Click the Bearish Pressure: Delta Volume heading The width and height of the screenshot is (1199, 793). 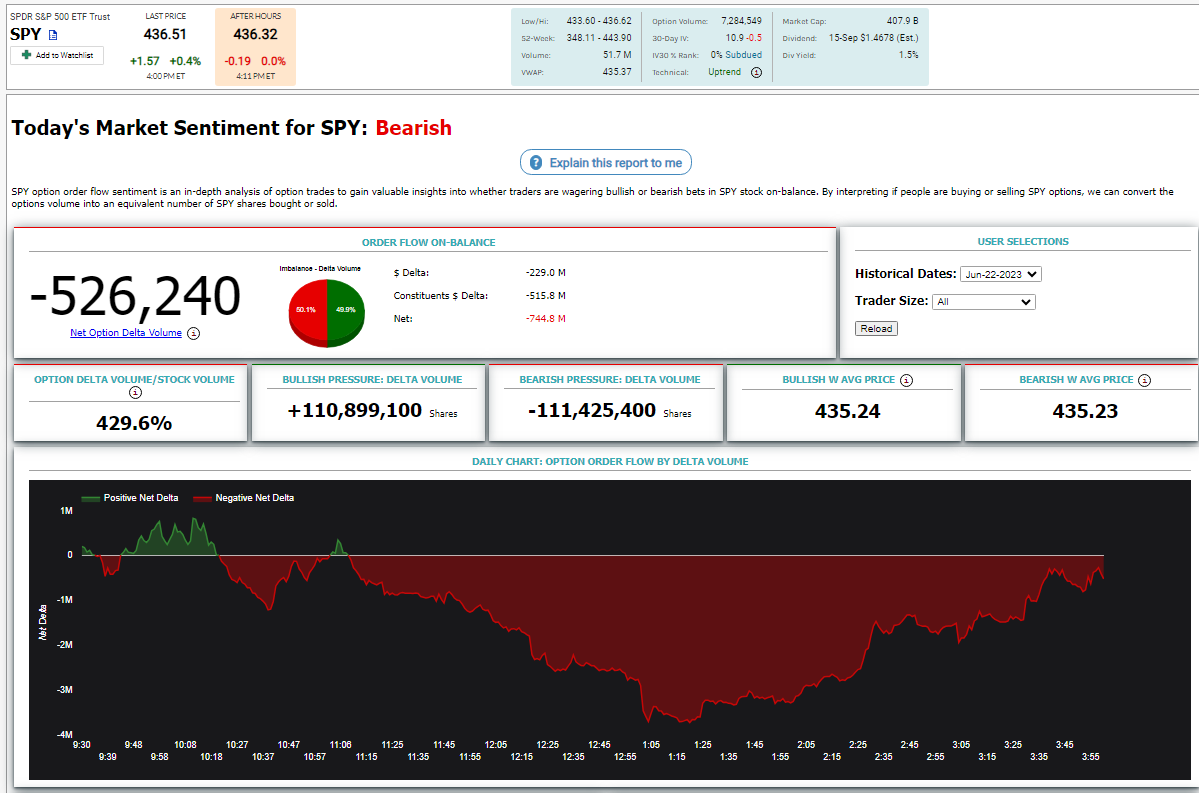point(610,380)
